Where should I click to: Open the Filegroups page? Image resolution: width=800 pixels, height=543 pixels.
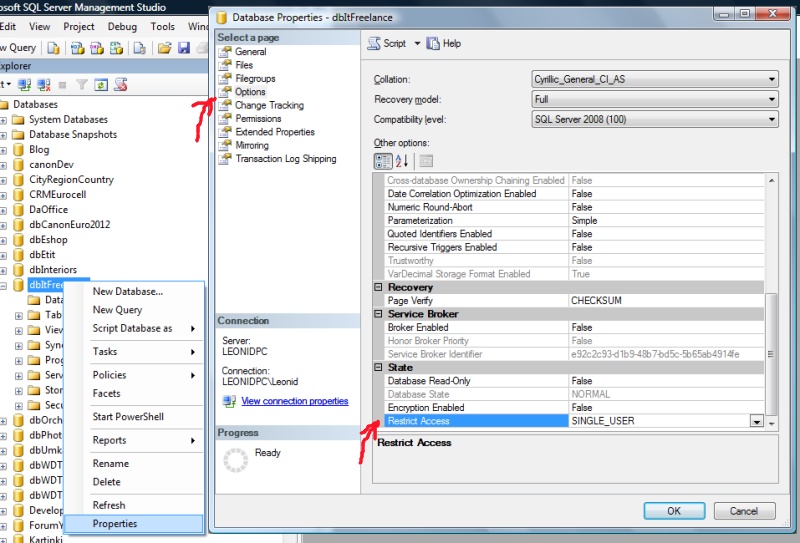(x=255, y=78)
